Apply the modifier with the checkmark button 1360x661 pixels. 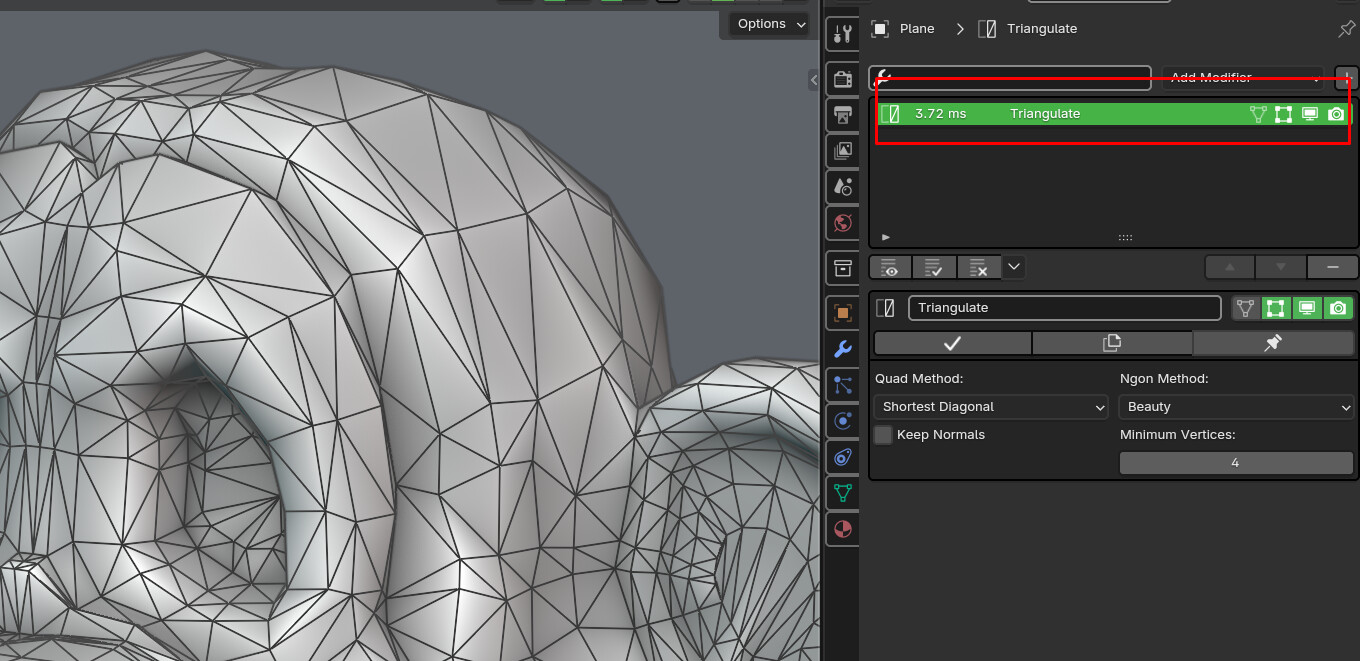952,343
